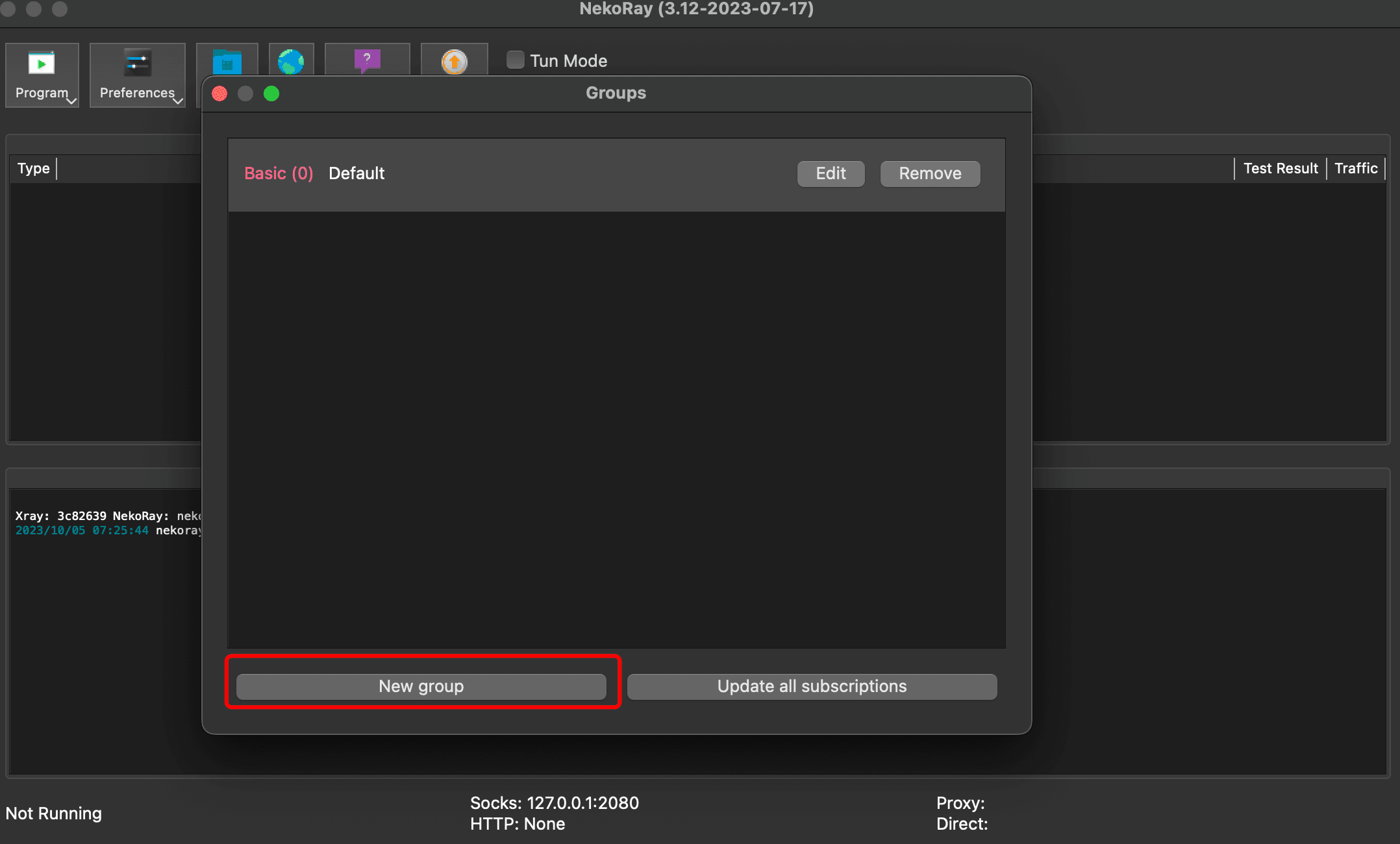Click the Test Result column header
Screen dimensions: 1400x844
(1281, 168)
